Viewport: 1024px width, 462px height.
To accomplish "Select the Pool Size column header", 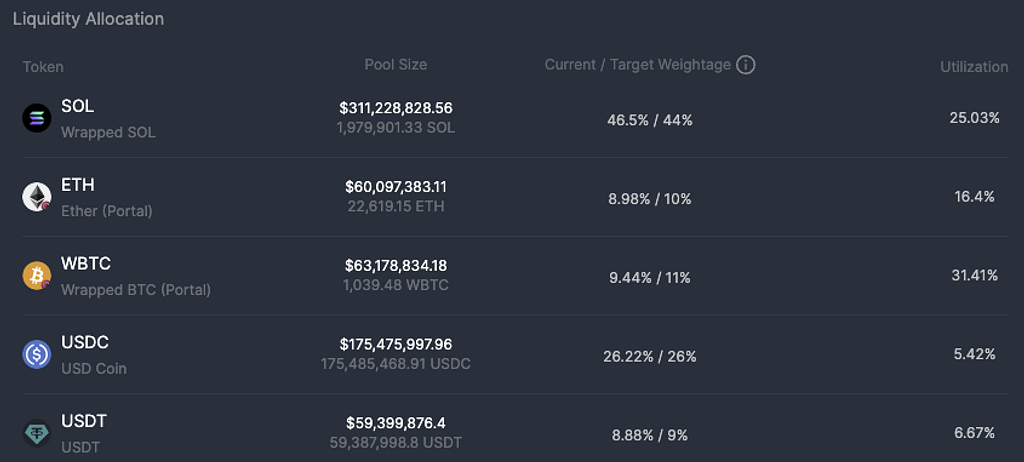I will (395, 65).
